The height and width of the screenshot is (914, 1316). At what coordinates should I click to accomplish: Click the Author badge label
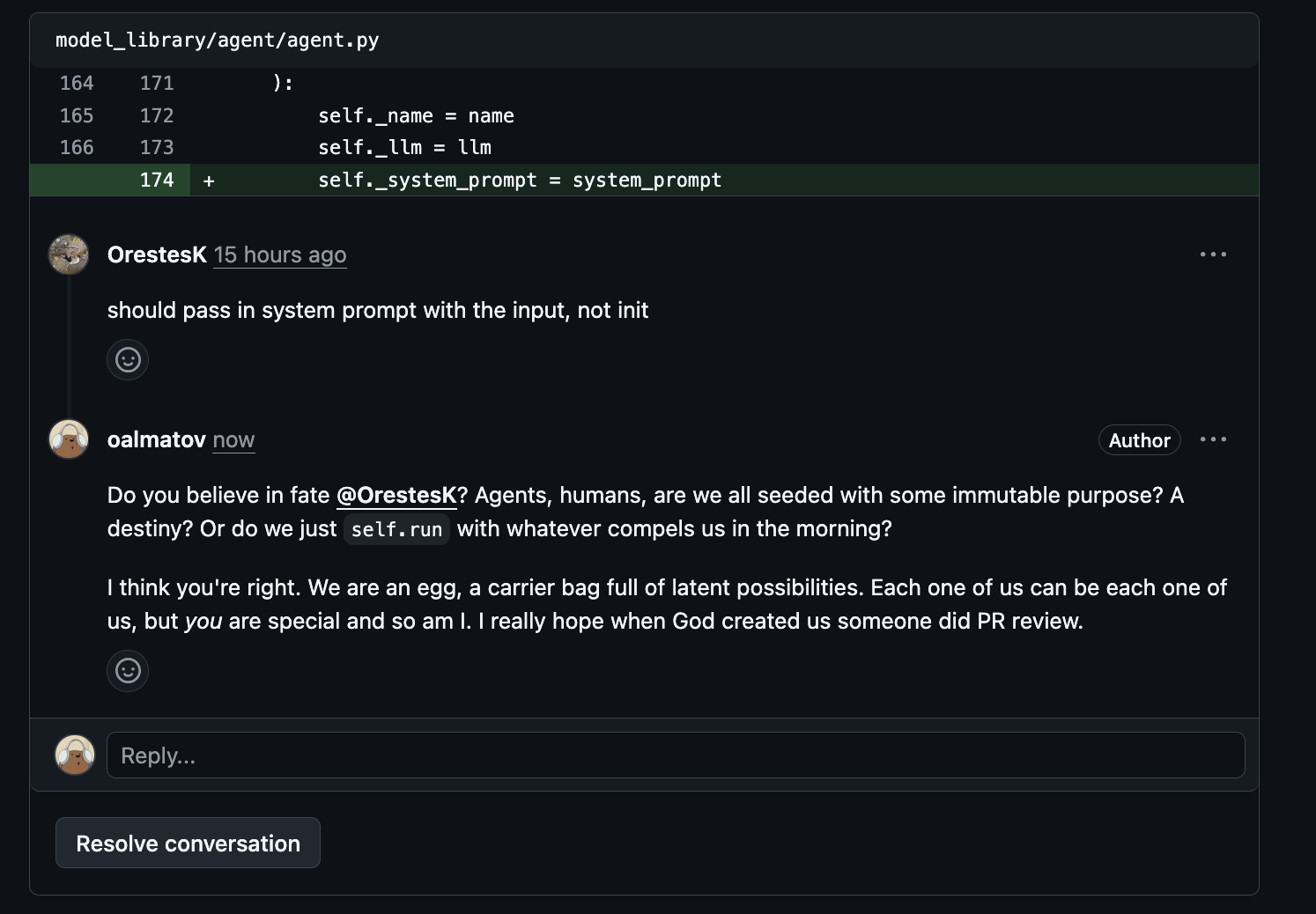(1139, 440)
